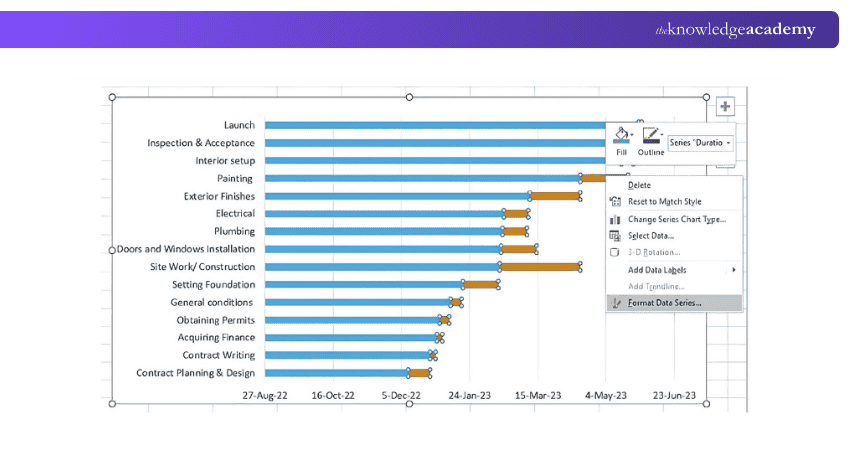The height and width of the screenshot is (450, 850).
Task: Click the orange Site Work/Construction bar
Action: 540,267
